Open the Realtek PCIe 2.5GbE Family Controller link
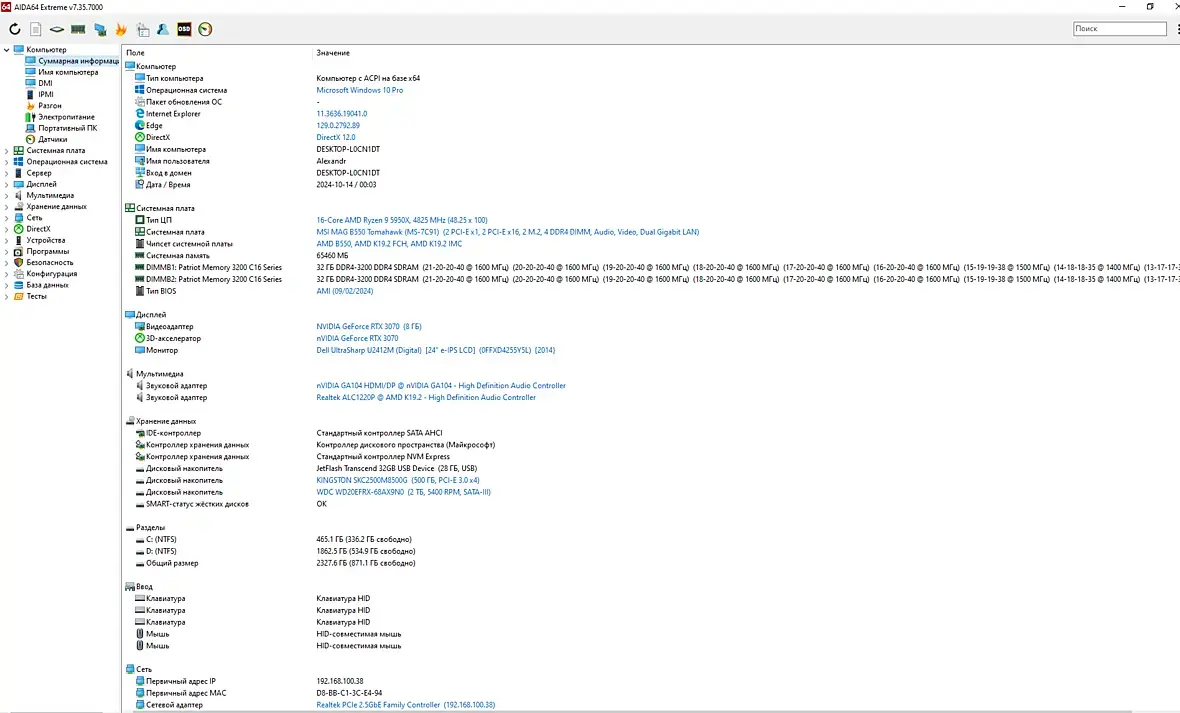1180x713 pixels. (406, 705)
